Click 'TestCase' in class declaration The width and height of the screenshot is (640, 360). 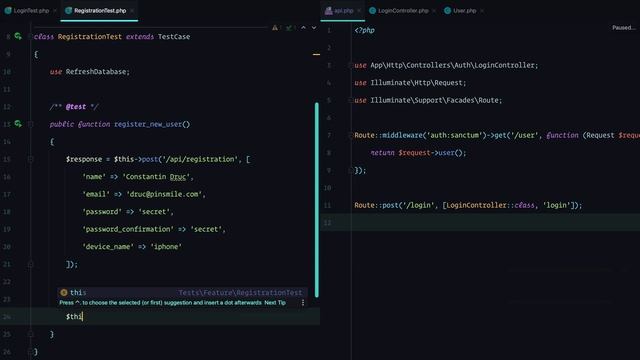tap(174, 36)
